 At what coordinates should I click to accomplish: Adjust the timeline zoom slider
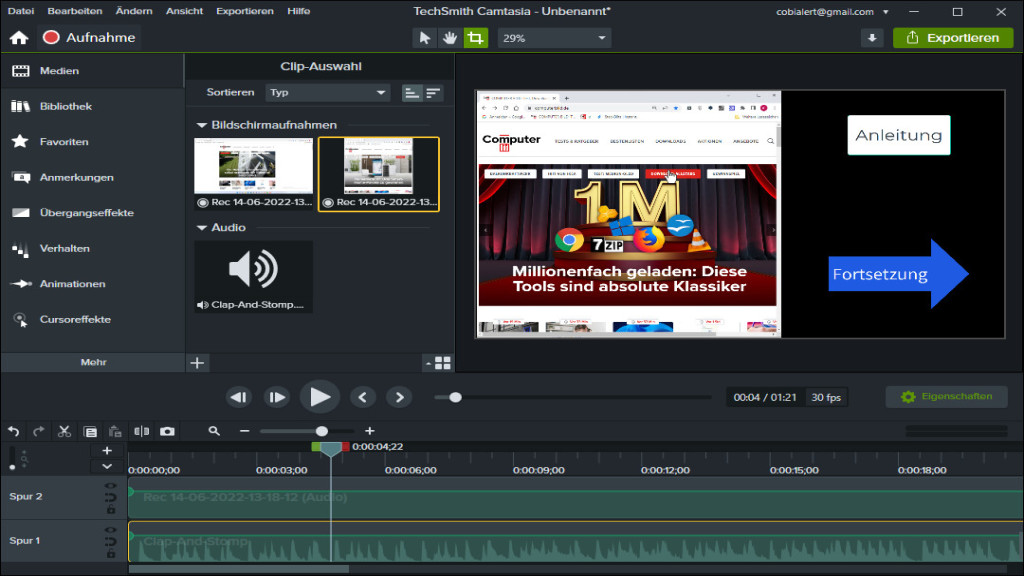pos(320,431)
